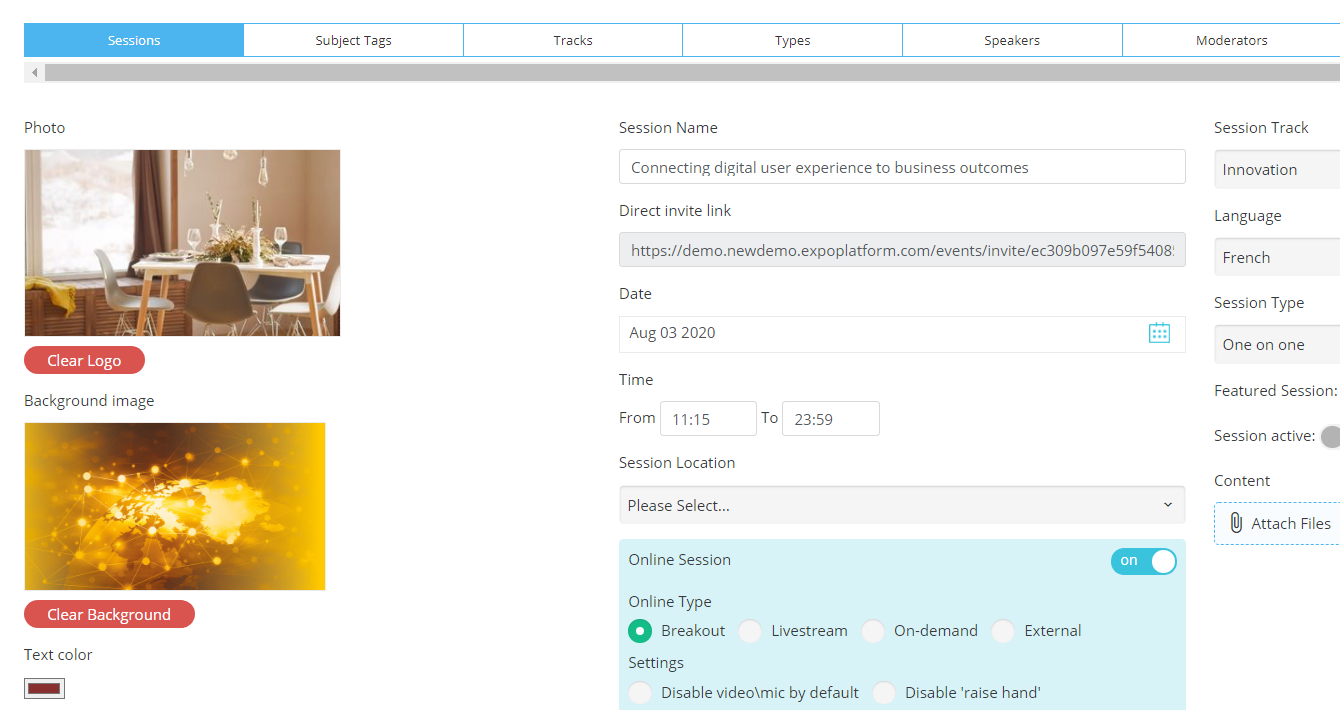This screenshot has height=710, width=1340.
Task: Enable Disable video\mic by default
Action: pyautogui.click(x=640, y=693)
